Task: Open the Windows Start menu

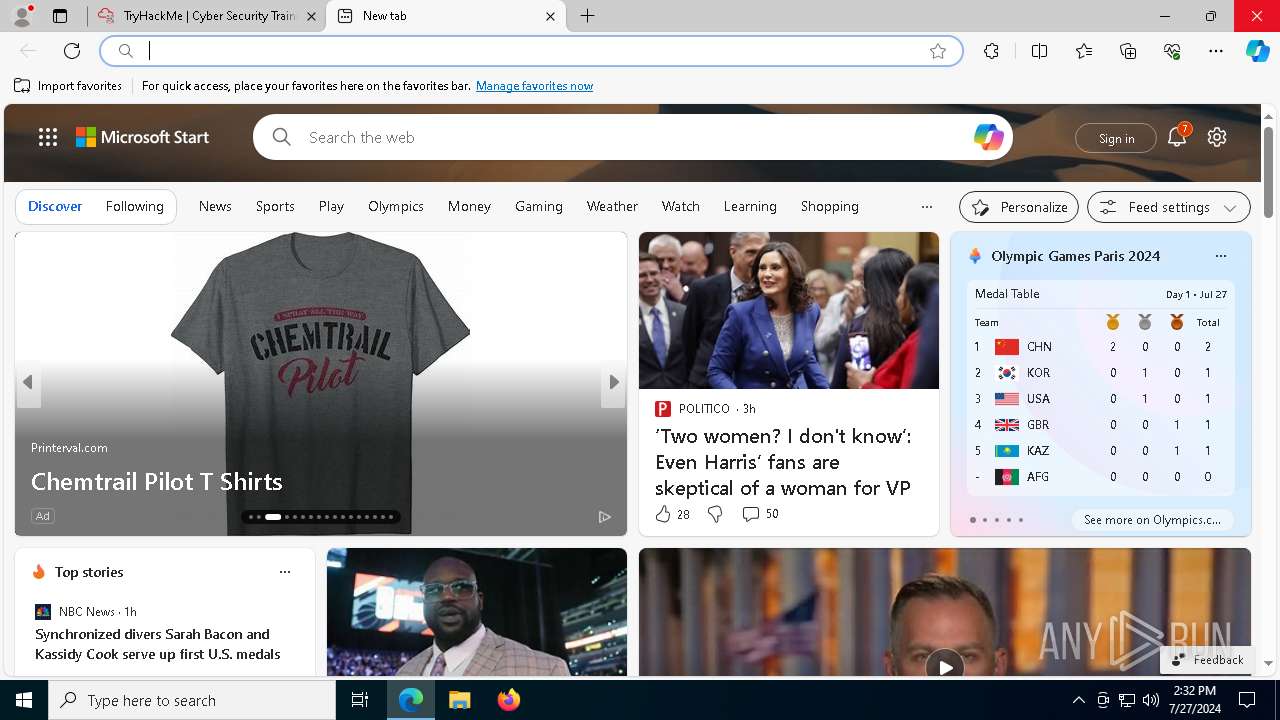Action: point(24,700)
